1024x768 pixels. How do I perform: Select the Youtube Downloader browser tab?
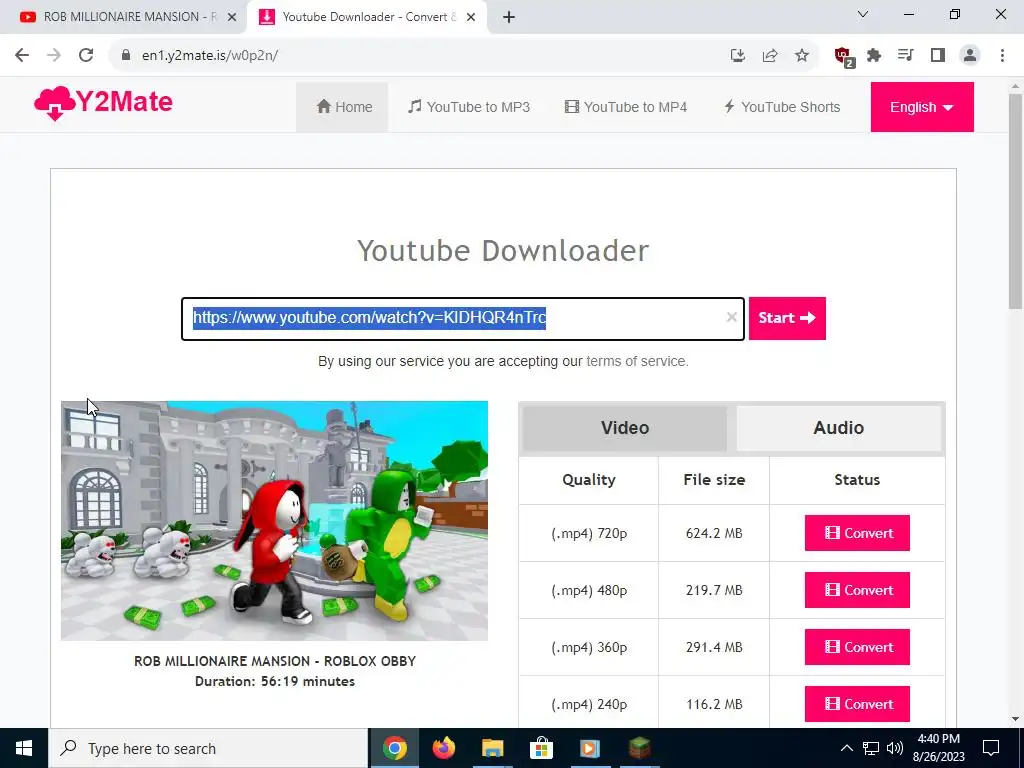click(x=366, y=17)
